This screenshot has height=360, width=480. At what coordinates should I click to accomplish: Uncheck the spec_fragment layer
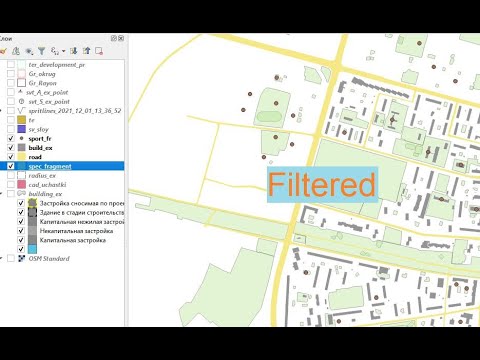click(11, 166)
